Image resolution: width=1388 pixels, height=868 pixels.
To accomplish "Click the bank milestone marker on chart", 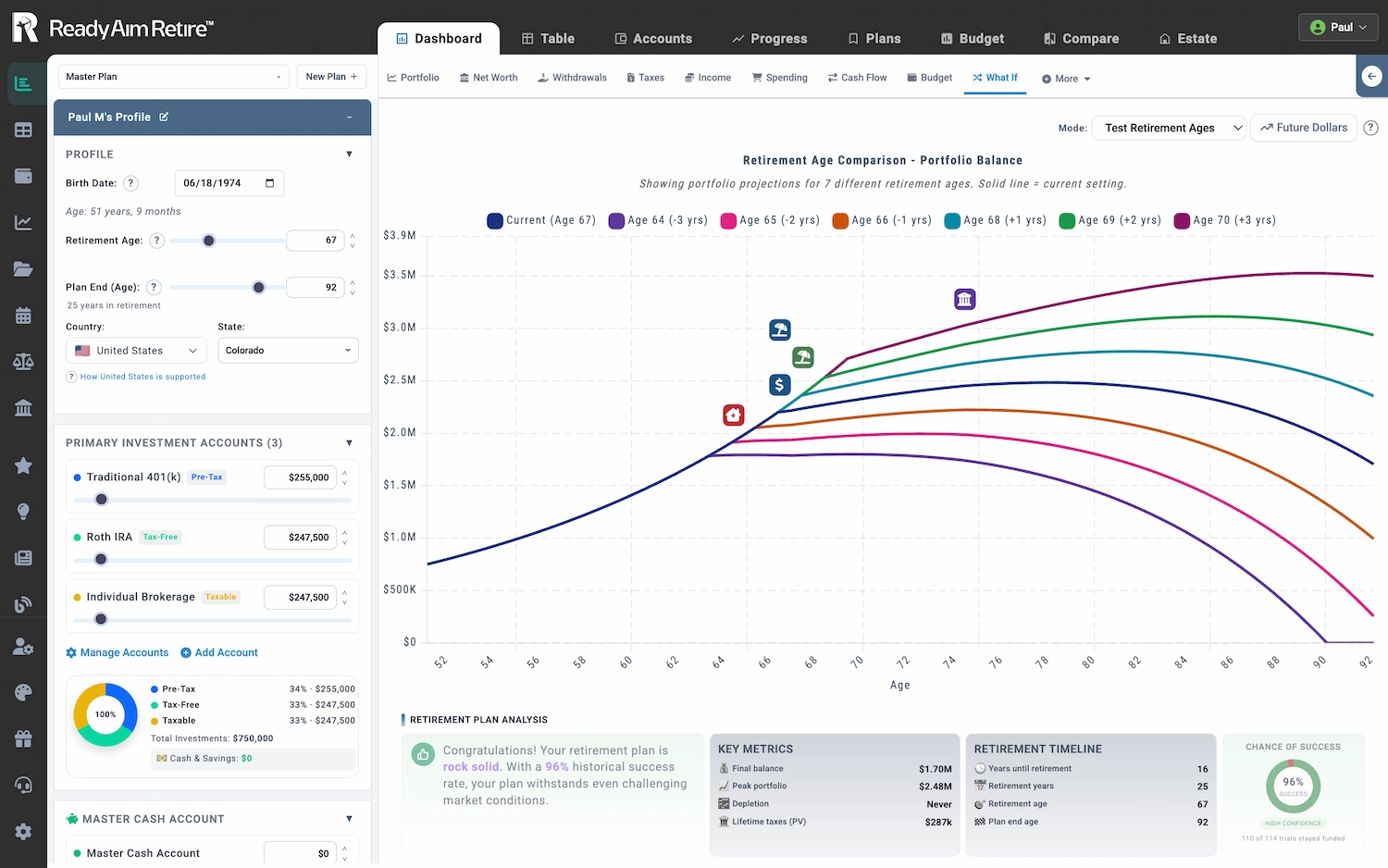I will coord(964,299).
